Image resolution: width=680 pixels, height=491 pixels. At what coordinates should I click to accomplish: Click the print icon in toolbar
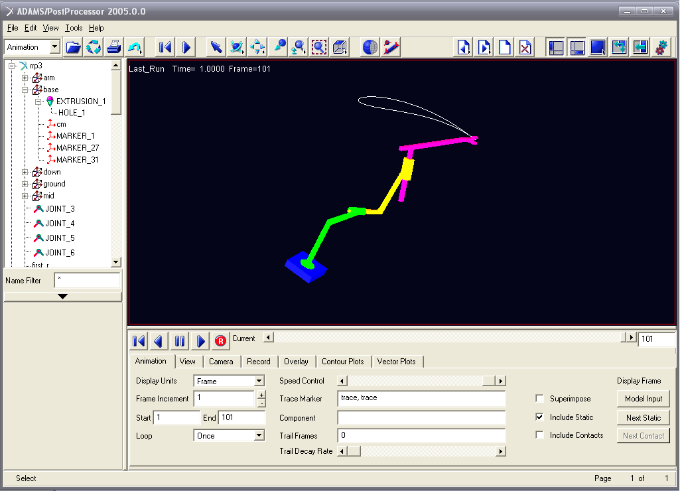pos(114,47)
